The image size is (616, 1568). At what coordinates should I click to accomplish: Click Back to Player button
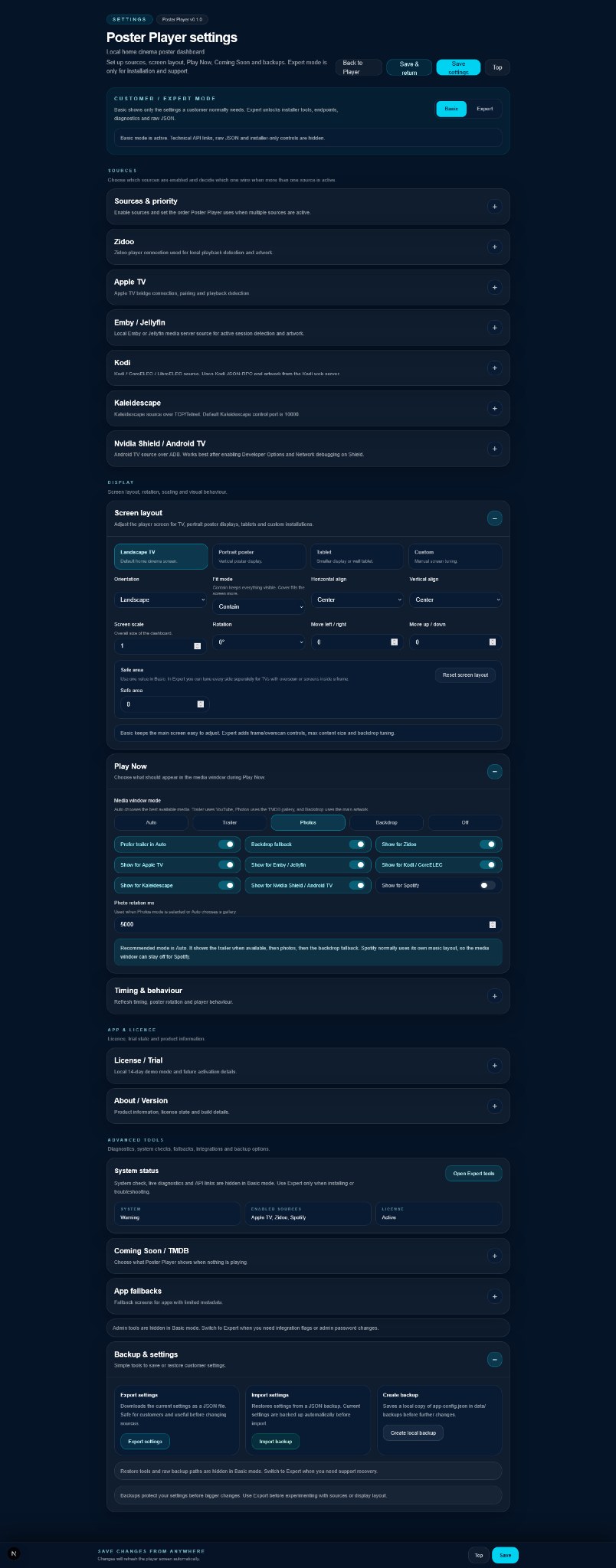(359, 67)
